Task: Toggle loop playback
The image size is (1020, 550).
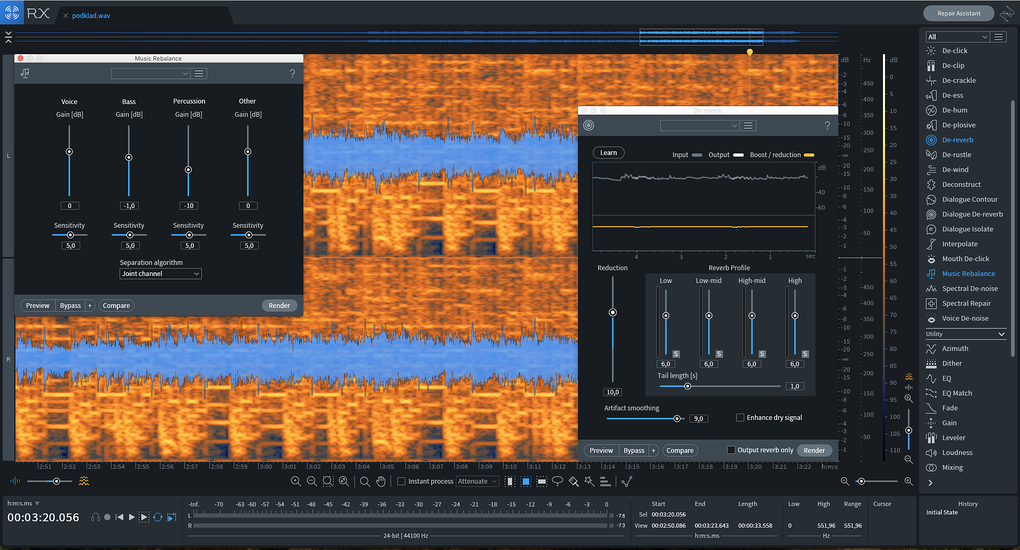Action: (157, 517)
